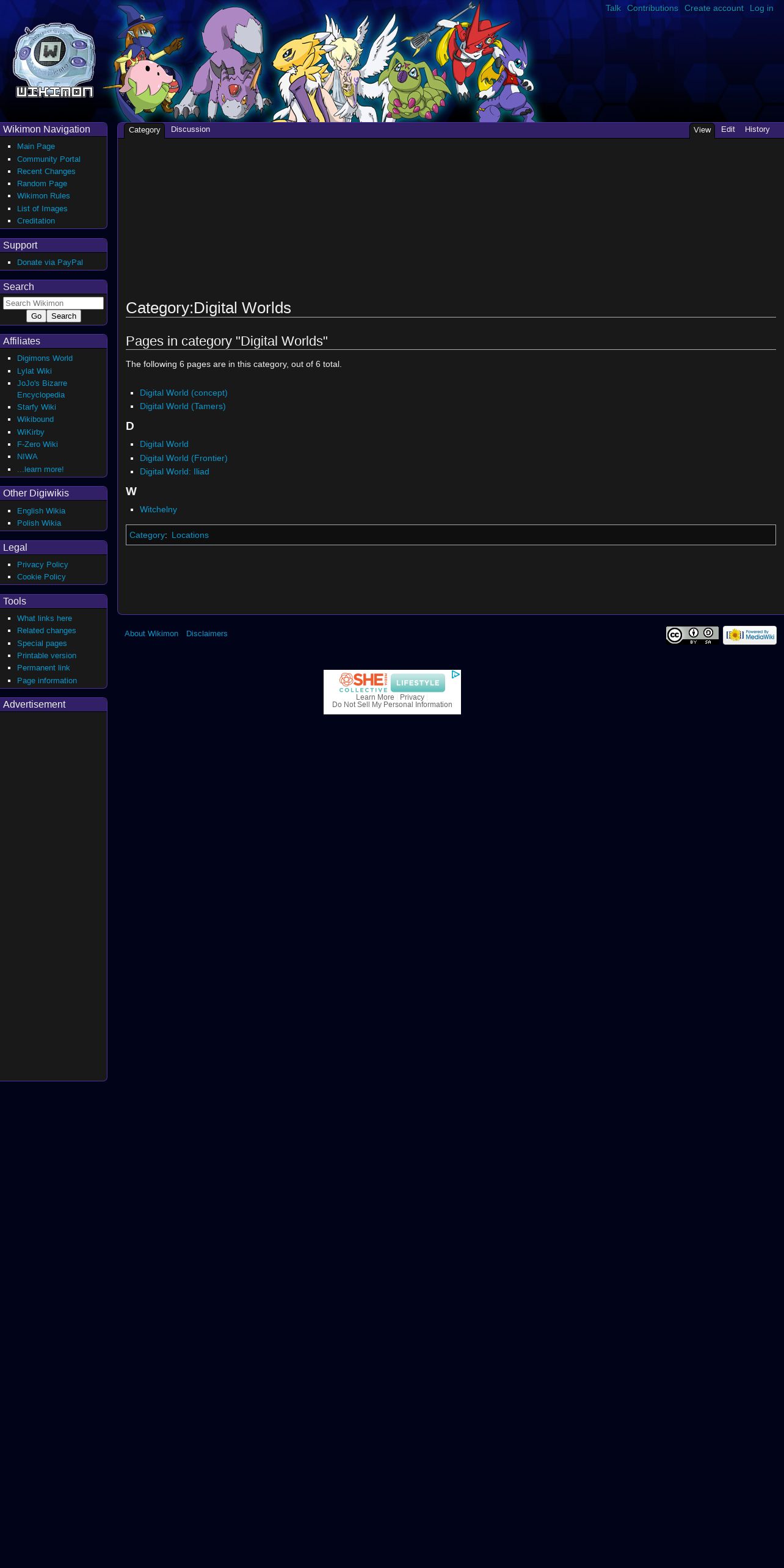
Task: Open Page information
Action: click(47, 681)
